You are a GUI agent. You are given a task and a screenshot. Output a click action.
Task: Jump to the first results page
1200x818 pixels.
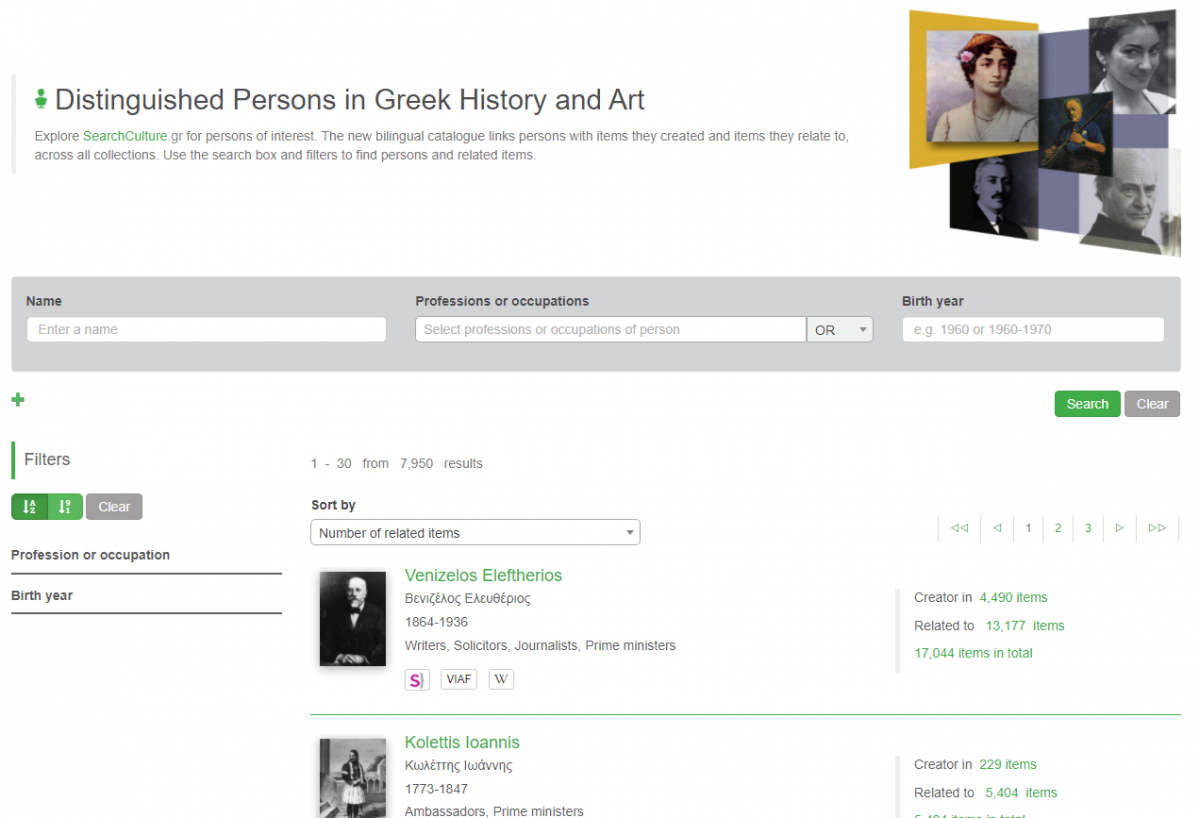(x=959, y=528)
